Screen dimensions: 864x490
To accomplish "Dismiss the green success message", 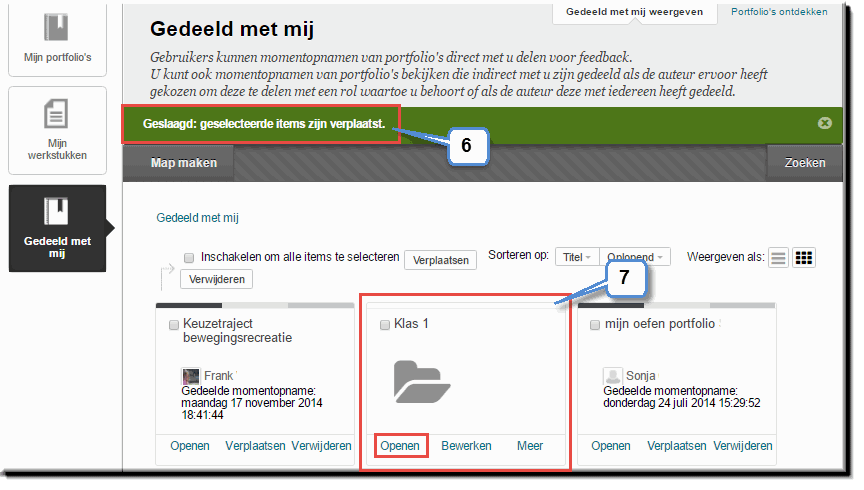I will pos(824,123).
